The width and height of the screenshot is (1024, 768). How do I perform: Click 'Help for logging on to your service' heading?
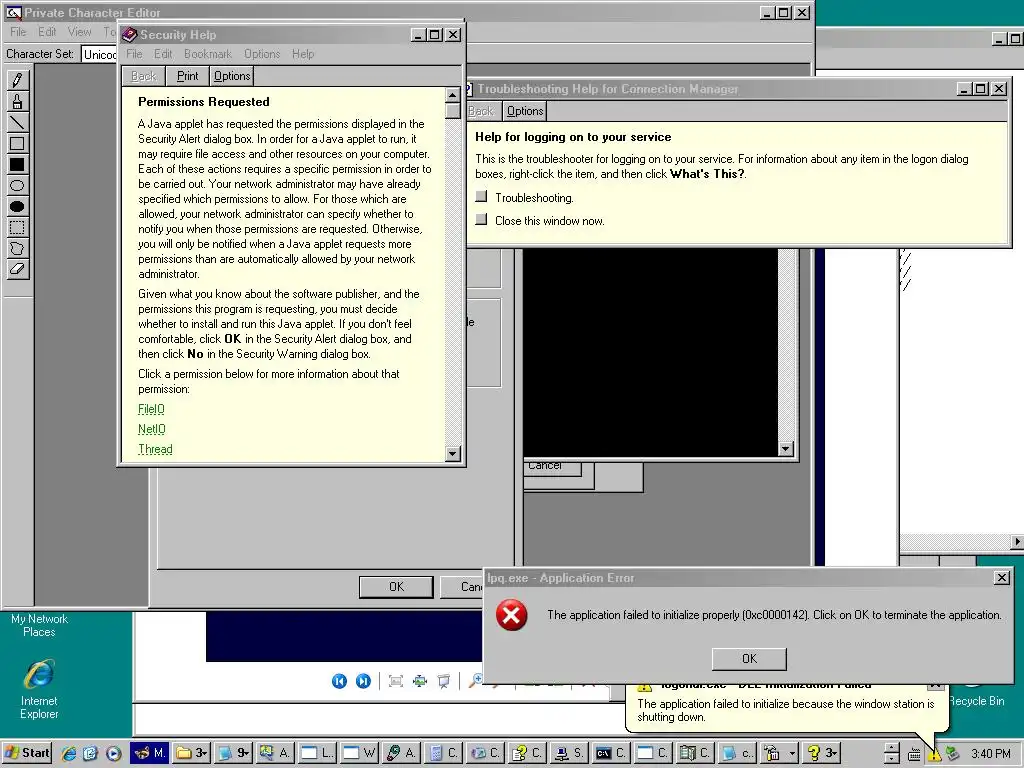coord(573,136)
